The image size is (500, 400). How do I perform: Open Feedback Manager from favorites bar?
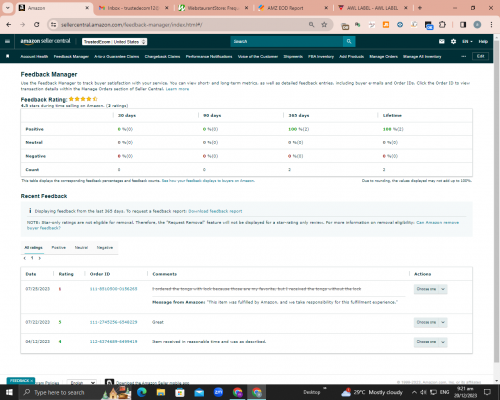click(x=71, y=56)
